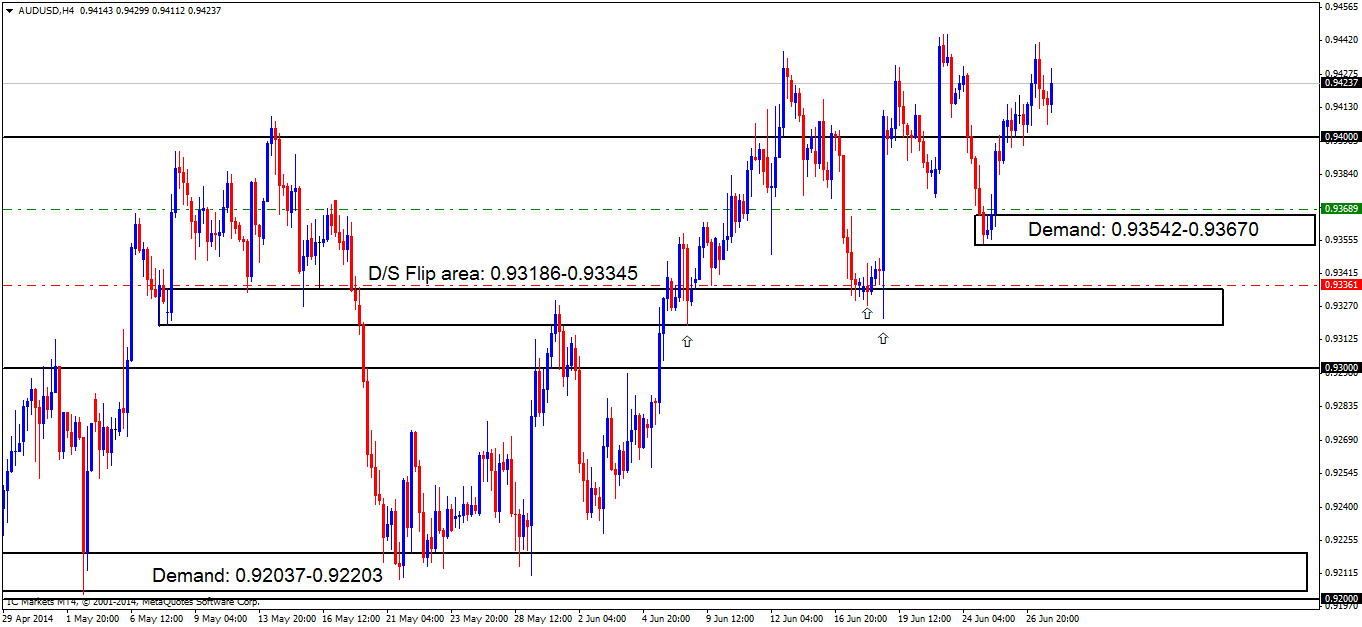Screen dimensions: 1362x627
Task: Click the 0.92545 price scale value
Action: pos(1341,473)
